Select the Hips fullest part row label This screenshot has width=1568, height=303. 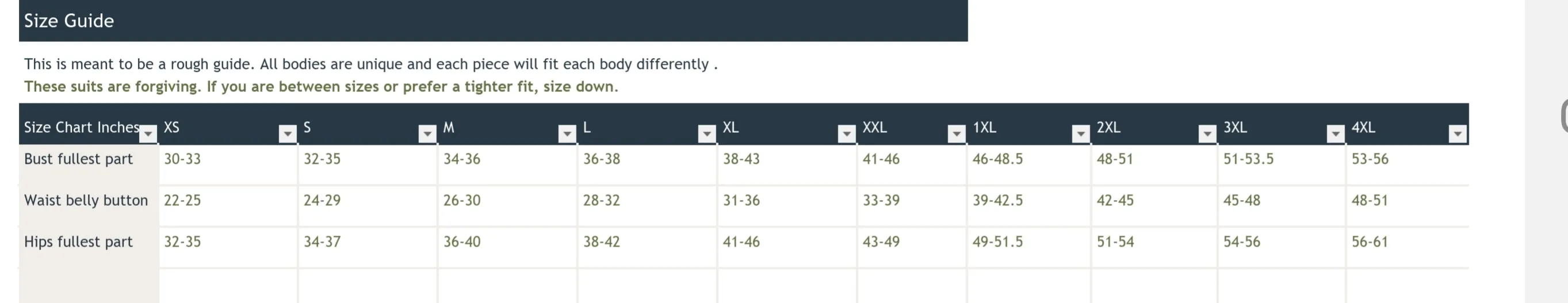[x=79, y=242]
